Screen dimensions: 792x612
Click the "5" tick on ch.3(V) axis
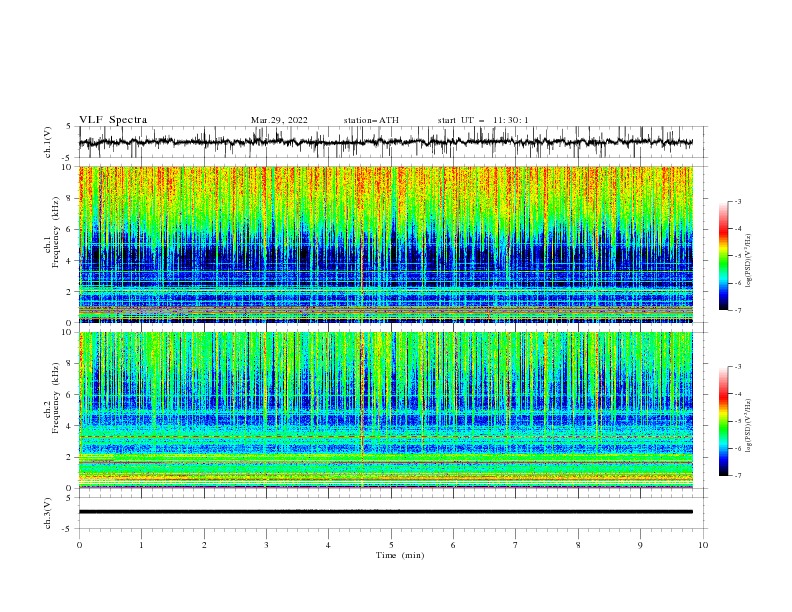(70, 498)
